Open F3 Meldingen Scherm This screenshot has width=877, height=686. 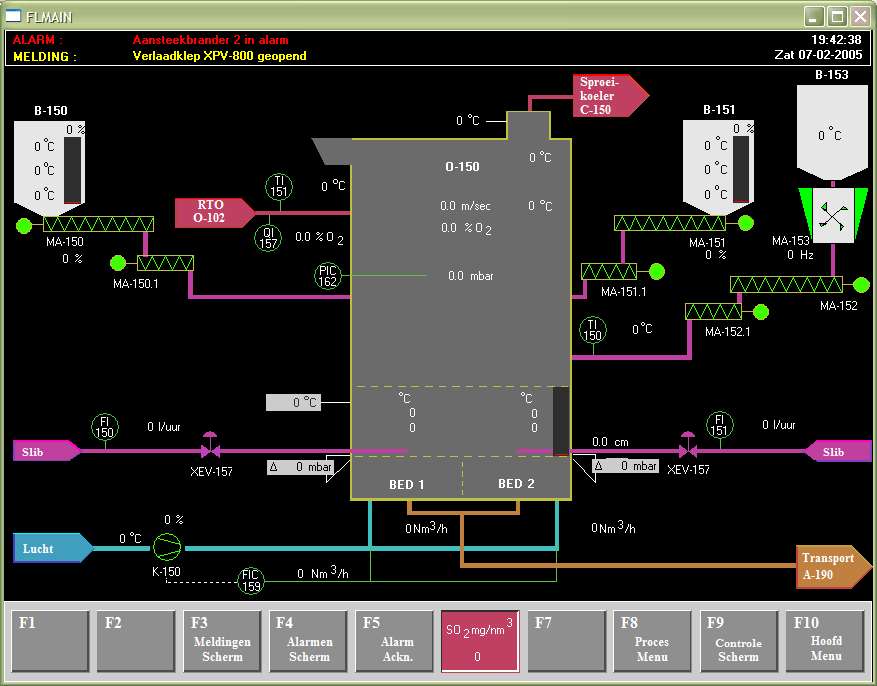pyautogui.click(x=221, y=641)
